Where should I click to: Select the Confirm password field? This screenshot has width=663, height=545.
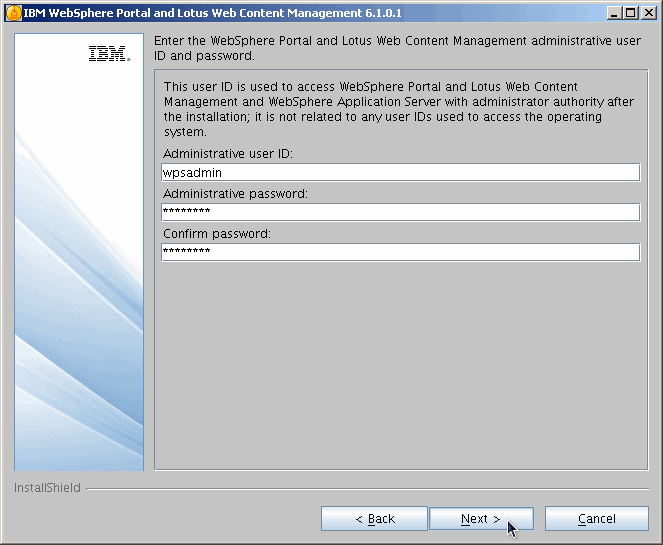[x=400, y=252]
